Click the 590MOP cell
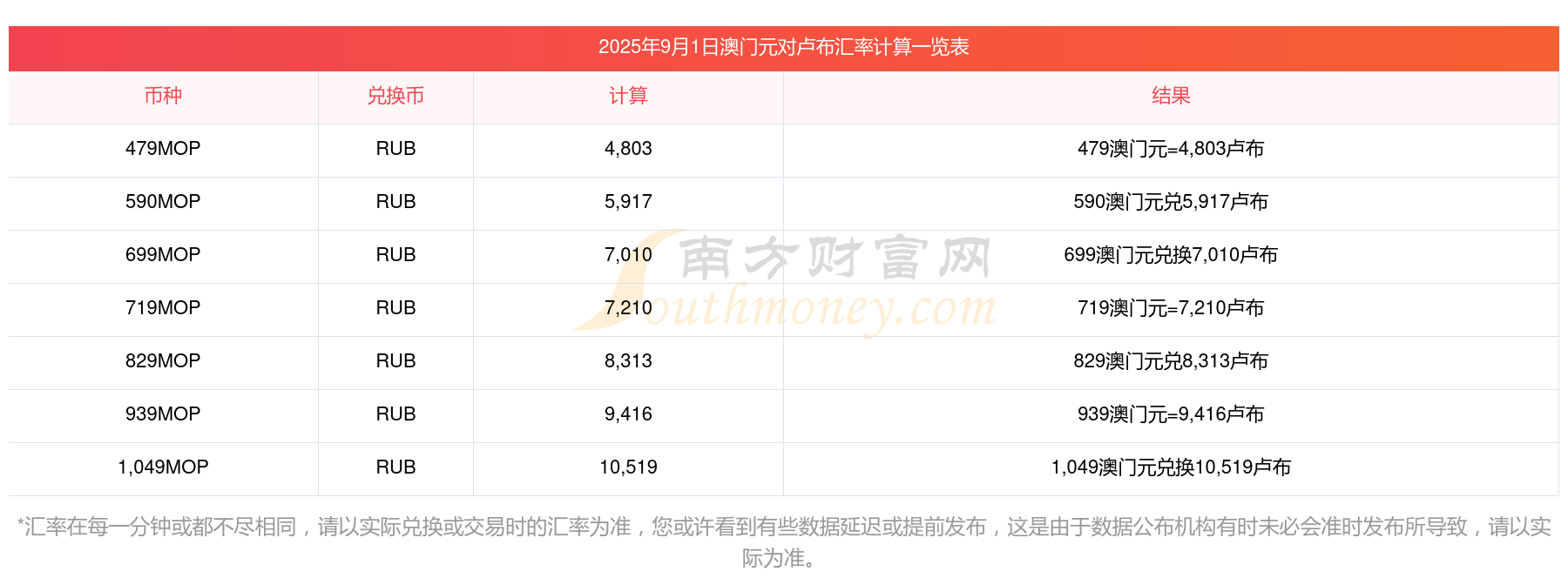The width and height of the screenshot is (1568, 585). pos(163,202)
